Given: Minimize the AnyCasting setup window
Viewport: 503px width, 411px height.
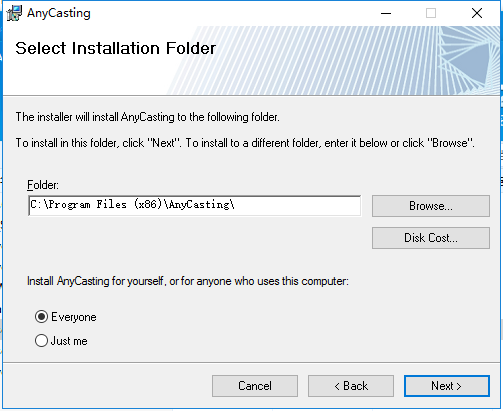Looking at the screenshot, I should pyautogui.click(x=386, y=13).
